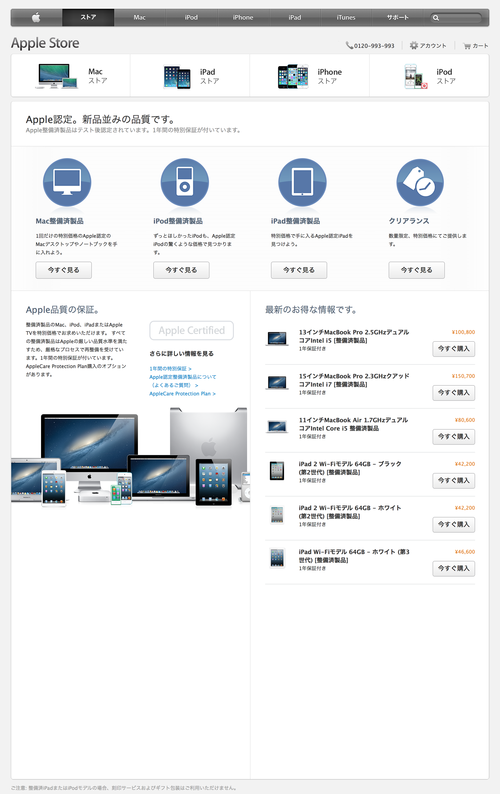Image resolution: width=500 pixels, height=794 pixels.
Task: Open 13インチMacBook Pro 2.5GHz title link
Action: click(354, 336)
